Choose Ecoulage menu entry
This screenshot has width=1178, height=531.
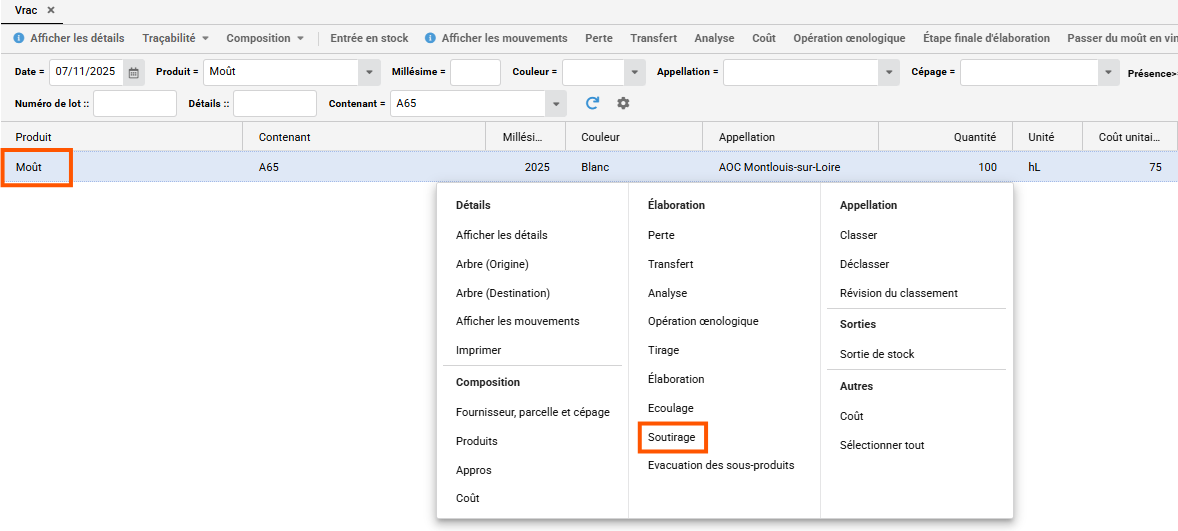pos(670,408)
